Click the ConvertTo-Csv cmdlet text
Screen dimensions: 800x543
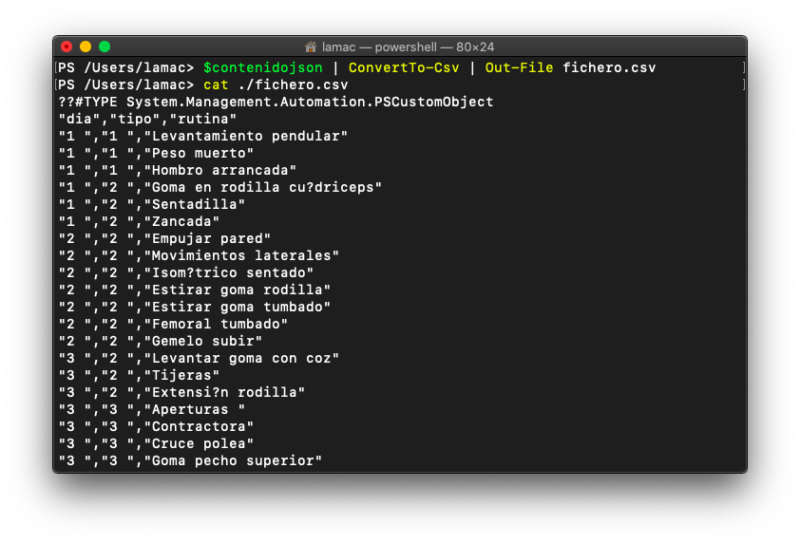(x=404, y=68)
